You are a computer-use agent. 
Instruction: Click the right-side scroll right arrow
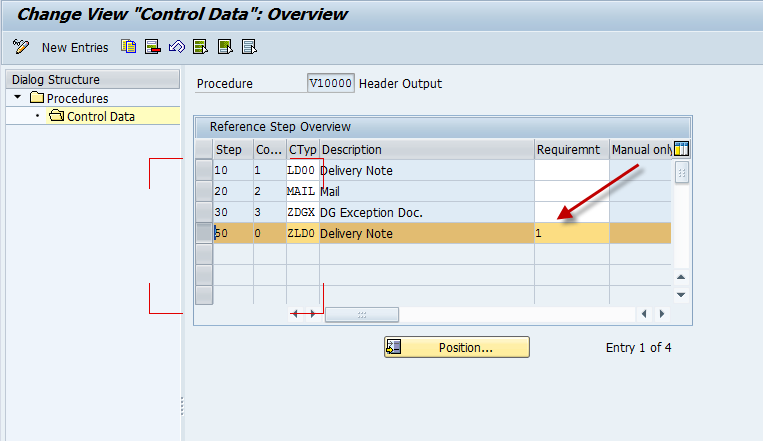(662, 314)
